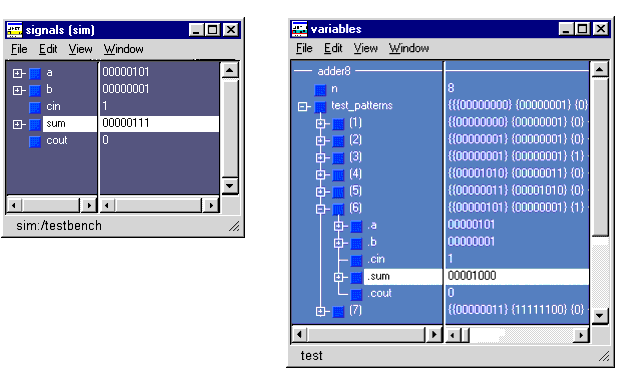The width and height of the screenshot is (618, 383).
Task: Expand the .sum field under pattern (6)
Action: [x=338, y=277]
